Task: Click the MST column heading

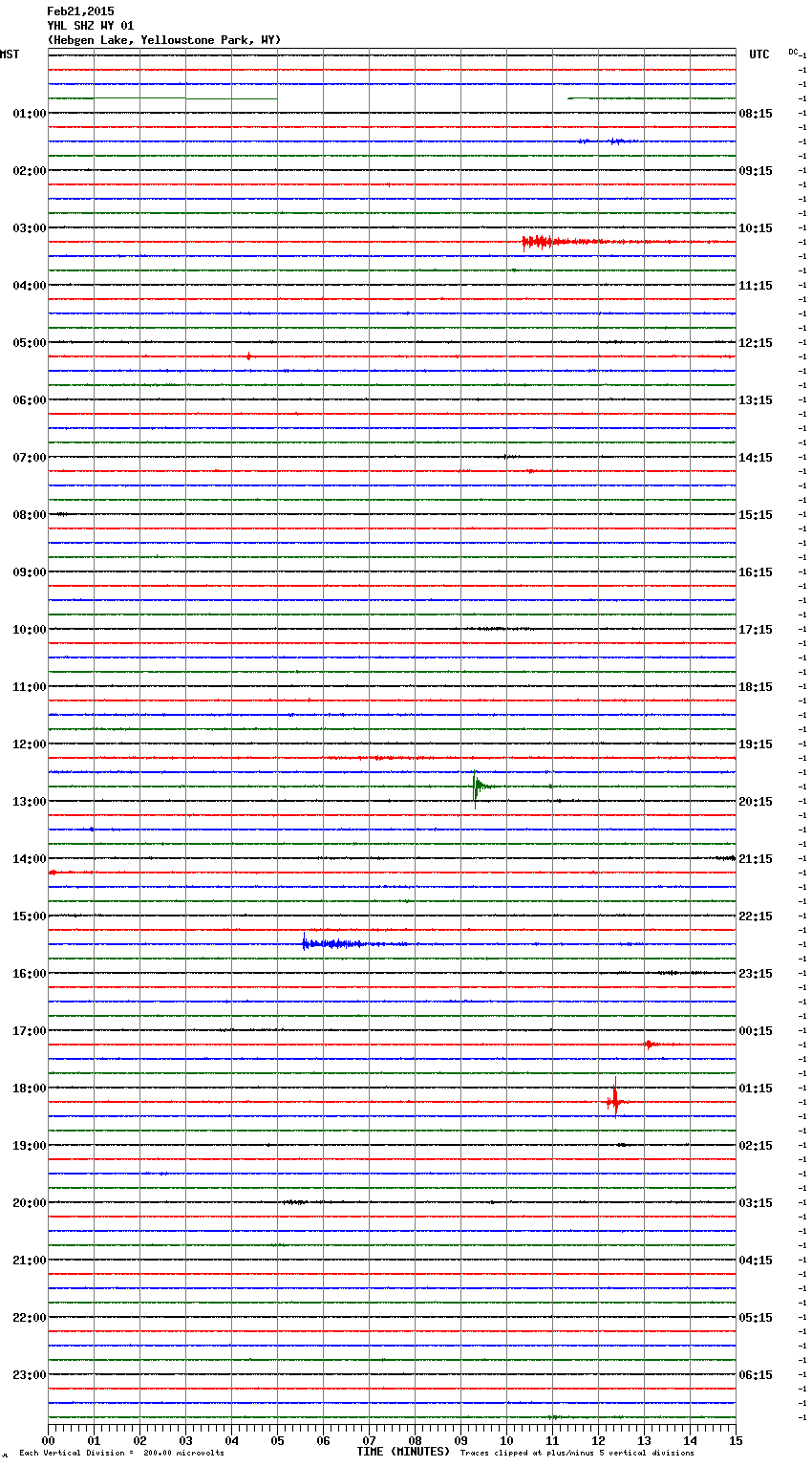Action: pos(10,54)
